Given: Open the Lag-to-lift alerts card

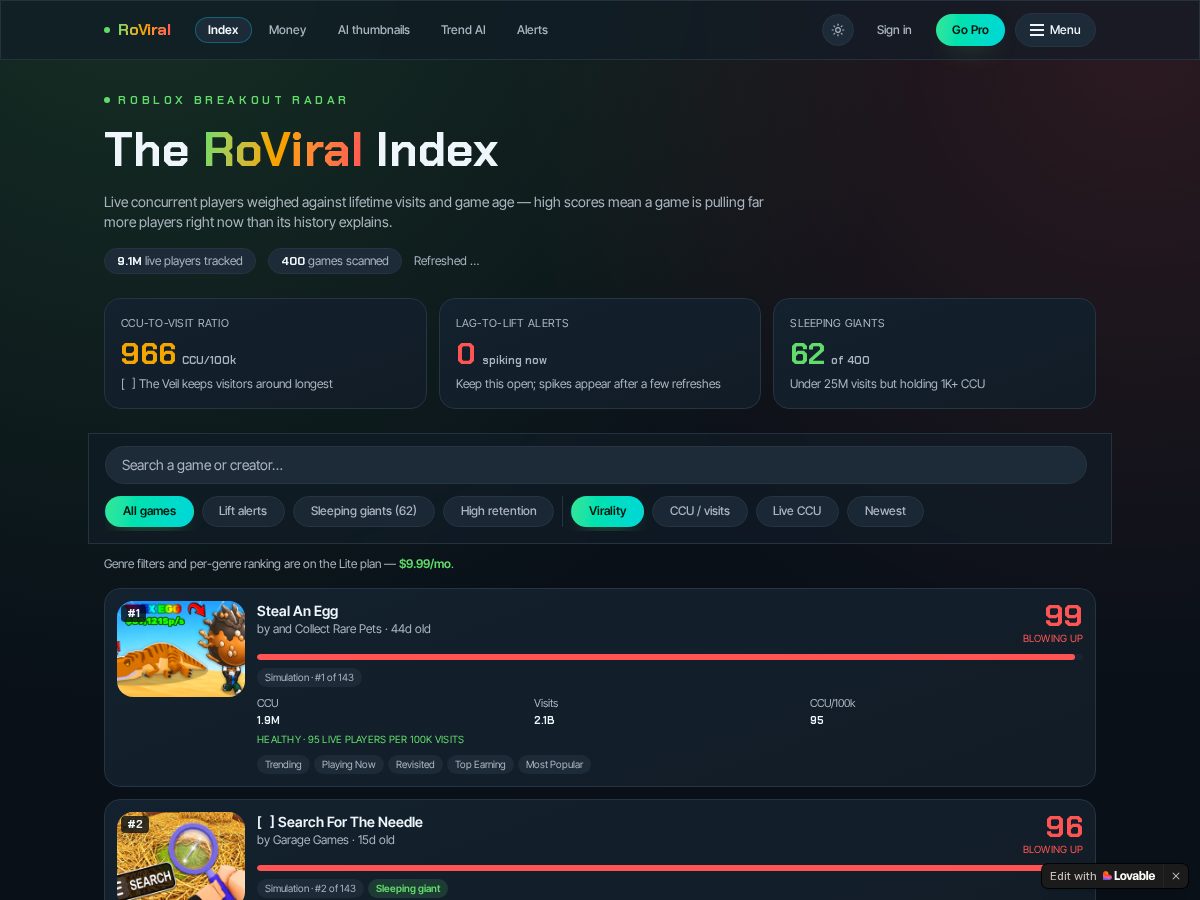Looking at the screenshot, I should click(600, 353).
